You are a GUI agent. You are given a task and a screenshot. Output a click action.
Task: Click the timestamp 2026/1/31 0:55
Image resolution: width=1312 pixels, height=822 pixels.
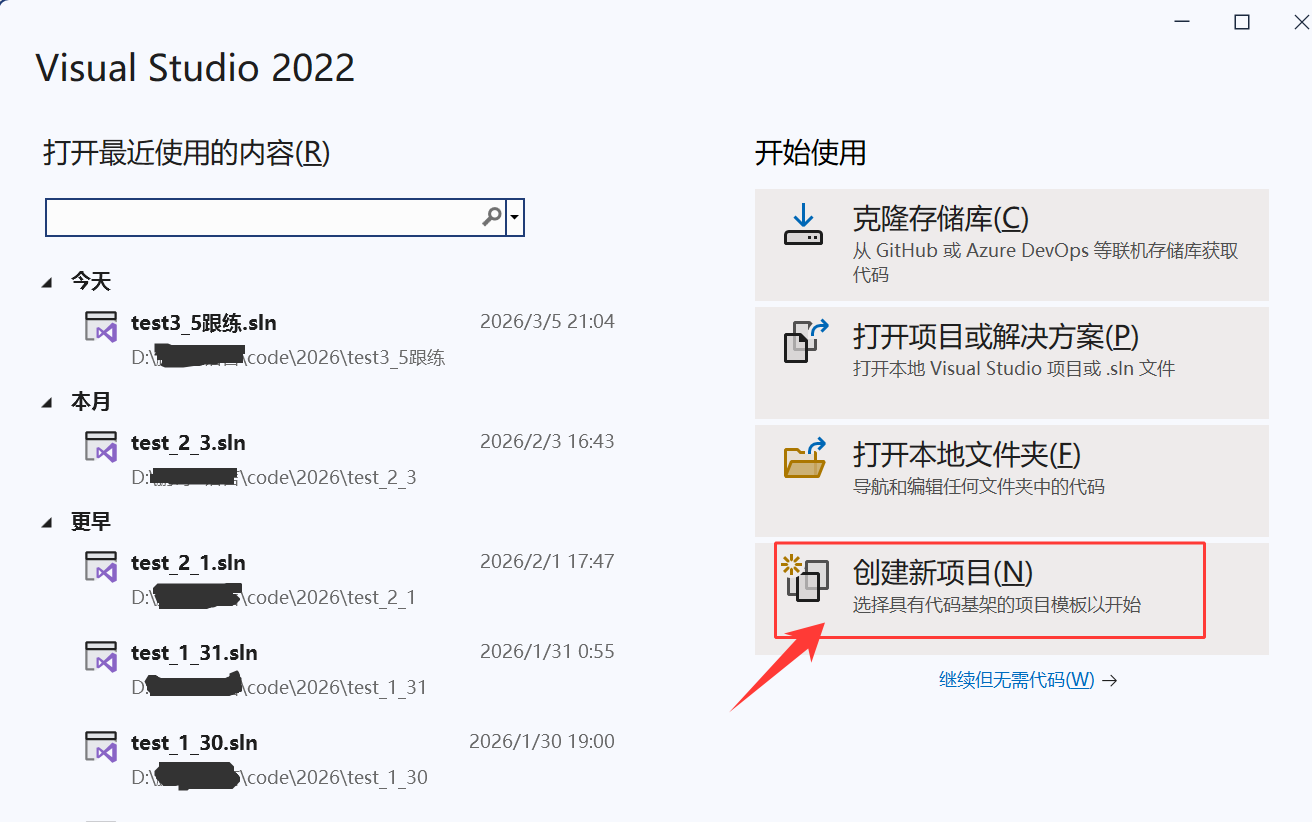(x=547, y=652)
